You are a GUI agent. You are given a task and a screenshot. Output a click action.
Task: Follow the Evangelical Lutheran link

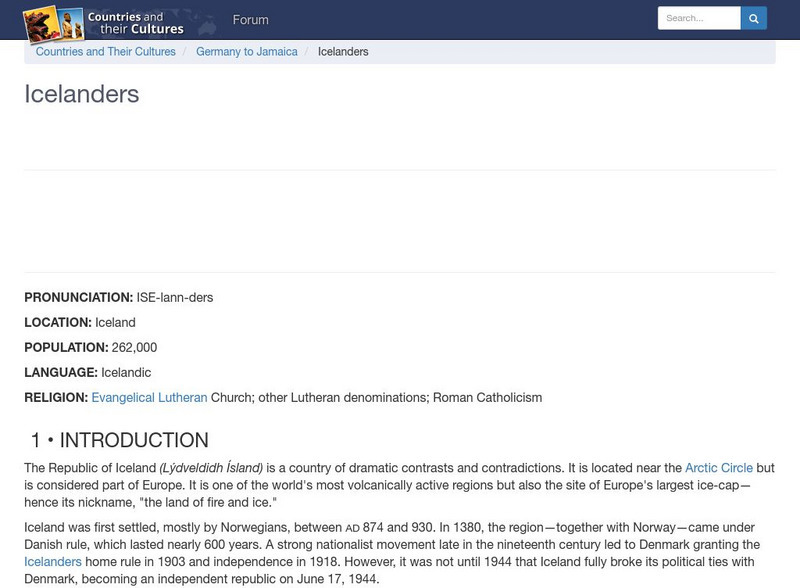tap(149, 398)
